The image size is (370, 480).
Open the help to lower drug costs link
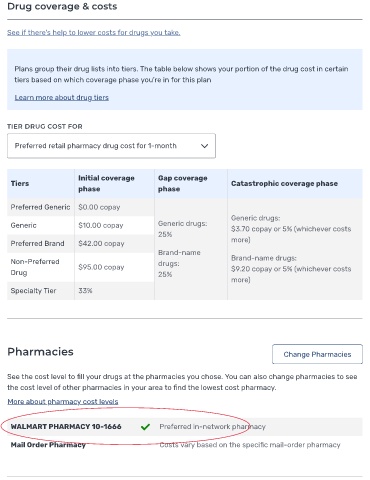coord(94,32)
